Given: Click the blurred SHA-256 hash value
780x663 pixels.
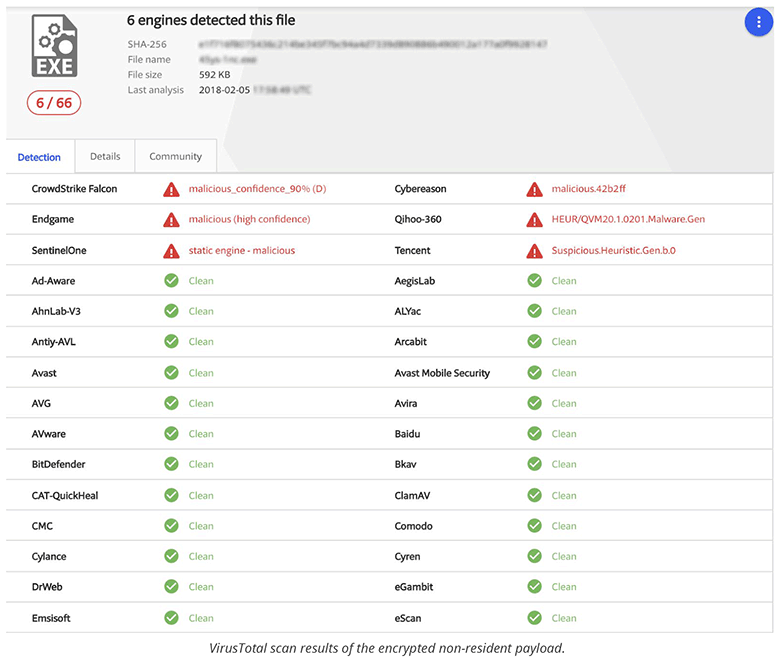Looking at the screenshot, I should pyautogui.click(x=372, y=45).
